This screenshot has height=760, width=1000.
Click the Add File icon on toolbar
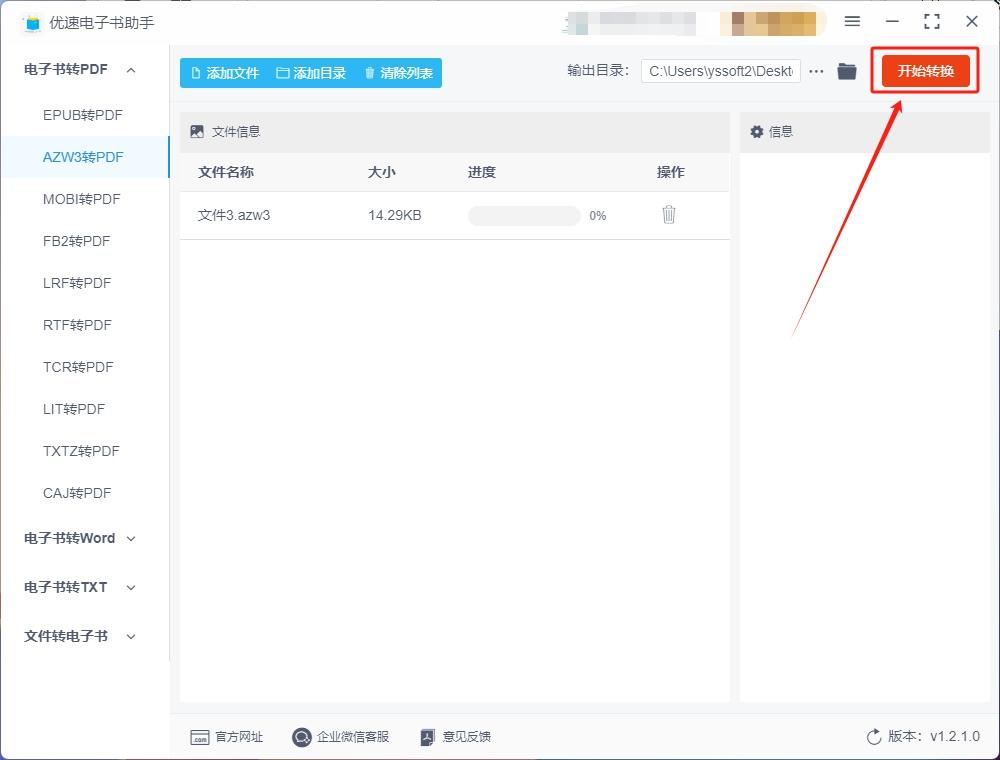coord(196,72)
